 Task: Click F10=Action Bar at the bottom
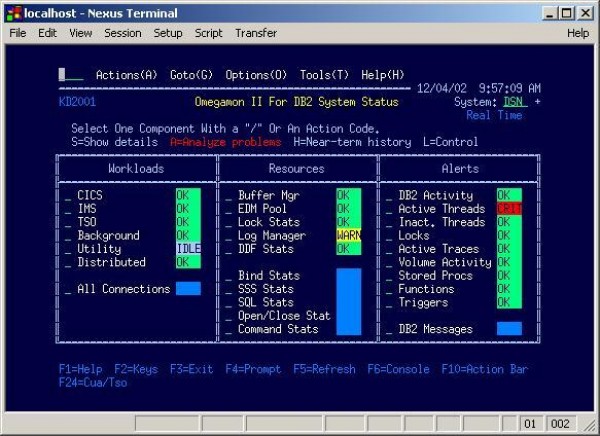pyautogui.click(x=483, y=369)
